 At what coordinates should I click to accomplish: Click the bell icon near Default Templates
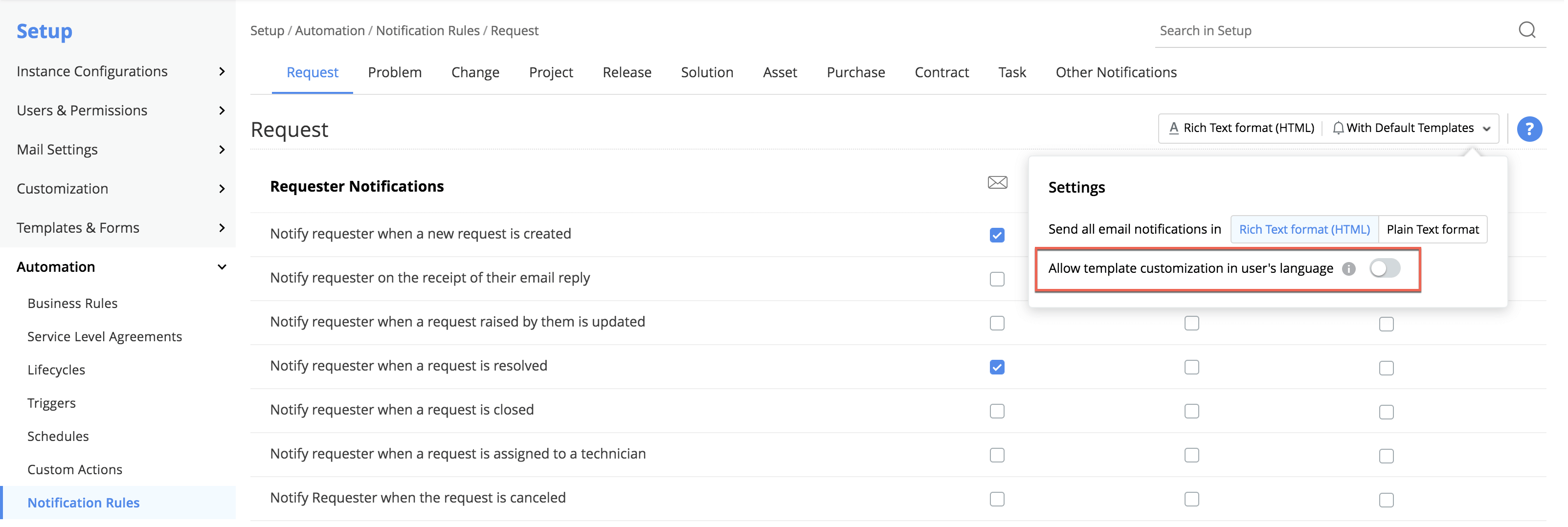click(x=1338, y=129)
